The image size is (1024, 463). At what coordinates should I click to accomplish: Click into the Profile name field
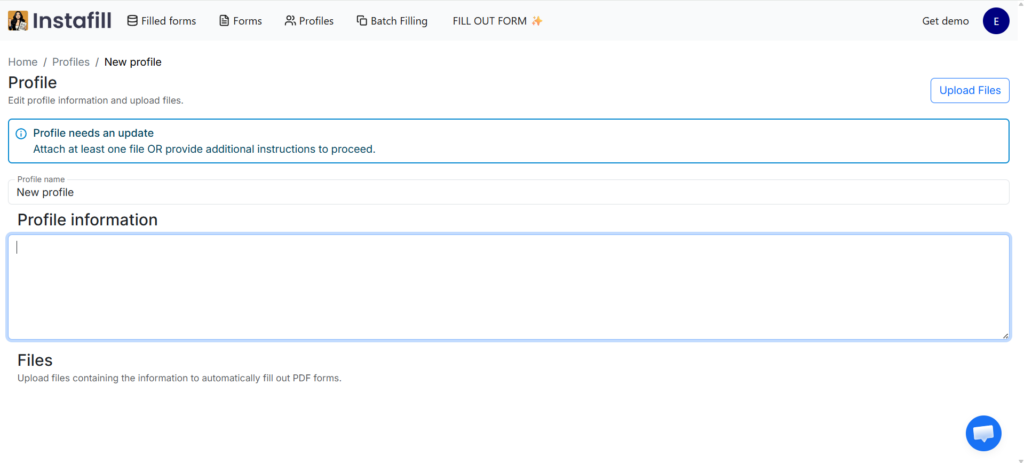click(x=508, y=192)
